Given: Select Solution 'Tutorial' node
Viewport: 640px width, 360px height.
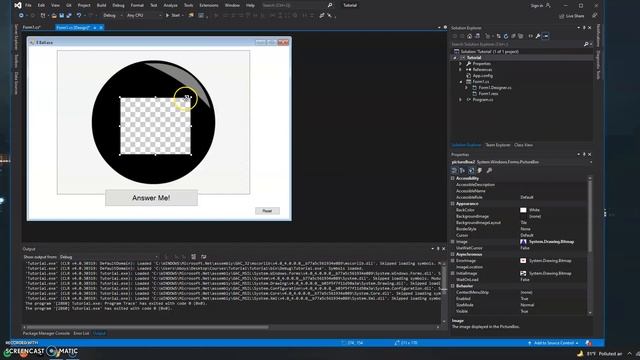Looking at the screenshot, I should point(490,51).
